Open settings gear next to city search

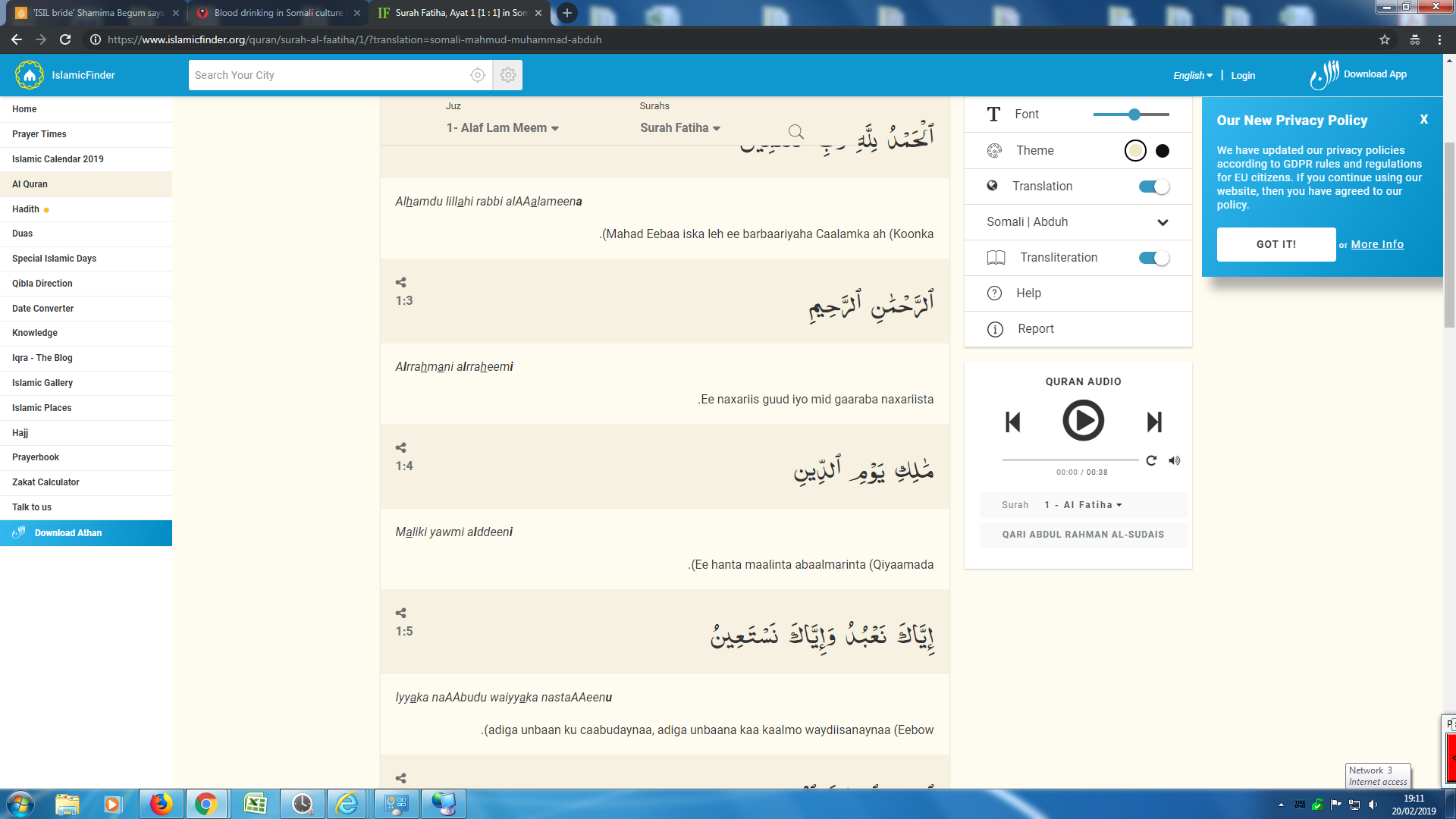click(508, 75)
